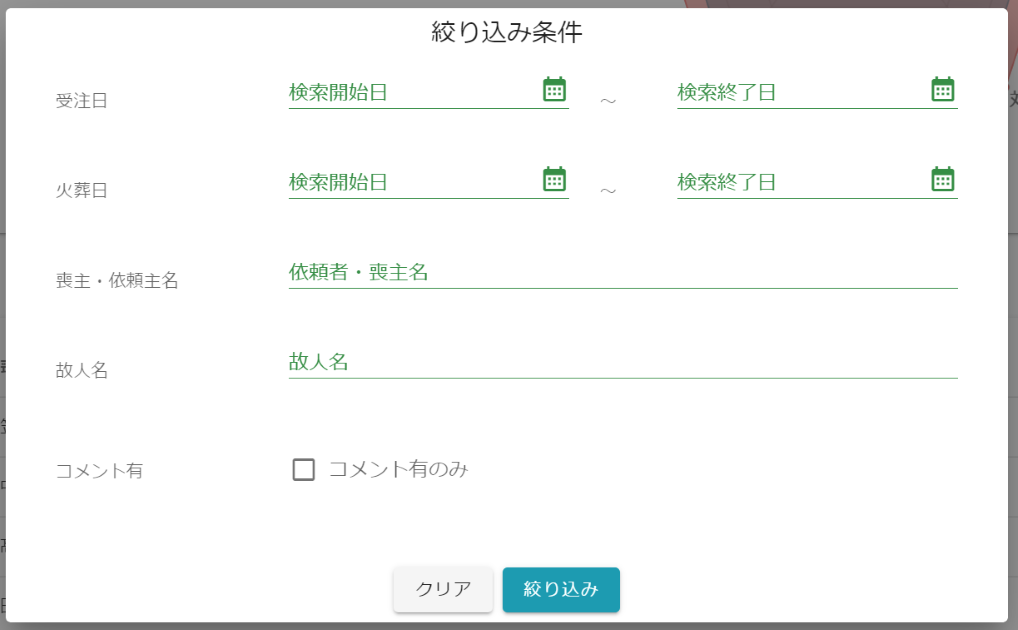
Task: Click the 火葬日 row label
Action: pyautogui.click(x=82, y=191)
